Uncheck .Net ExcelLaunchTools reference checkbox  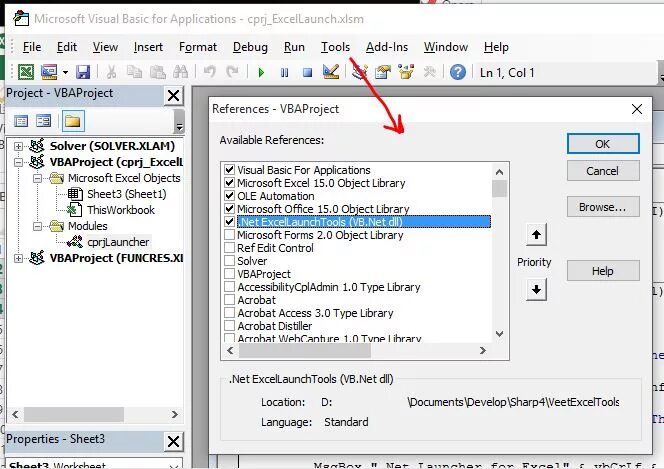click(230, 222)
